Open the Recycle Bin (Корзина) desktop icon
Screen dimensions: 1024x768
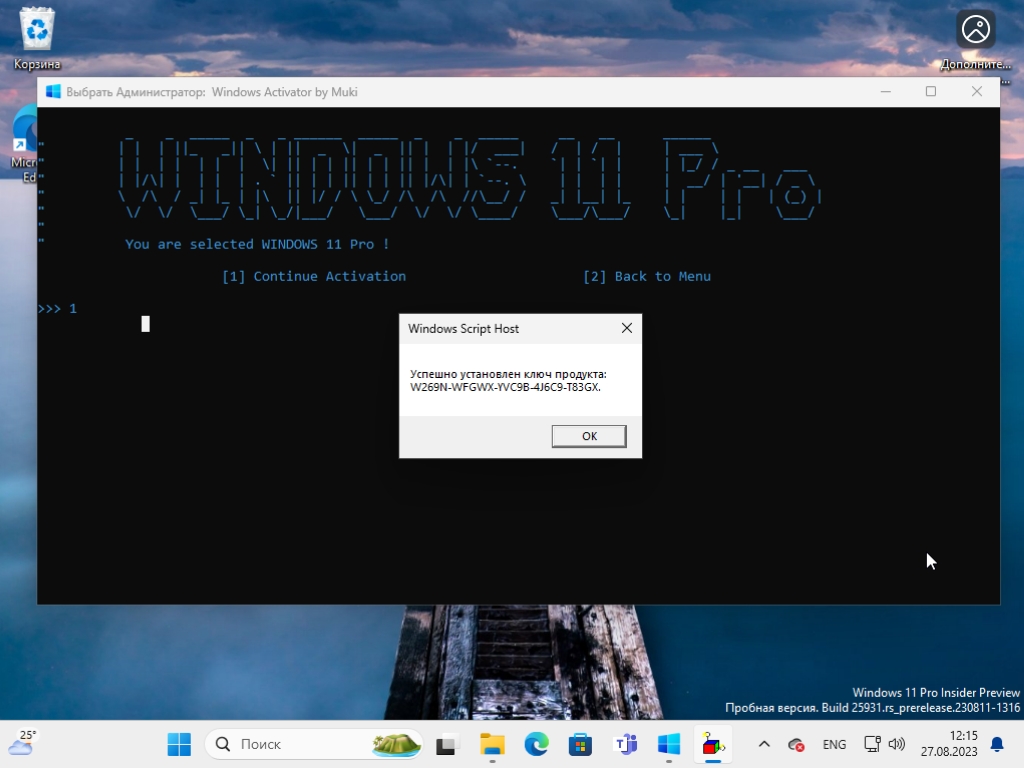(x=37, y=38)
